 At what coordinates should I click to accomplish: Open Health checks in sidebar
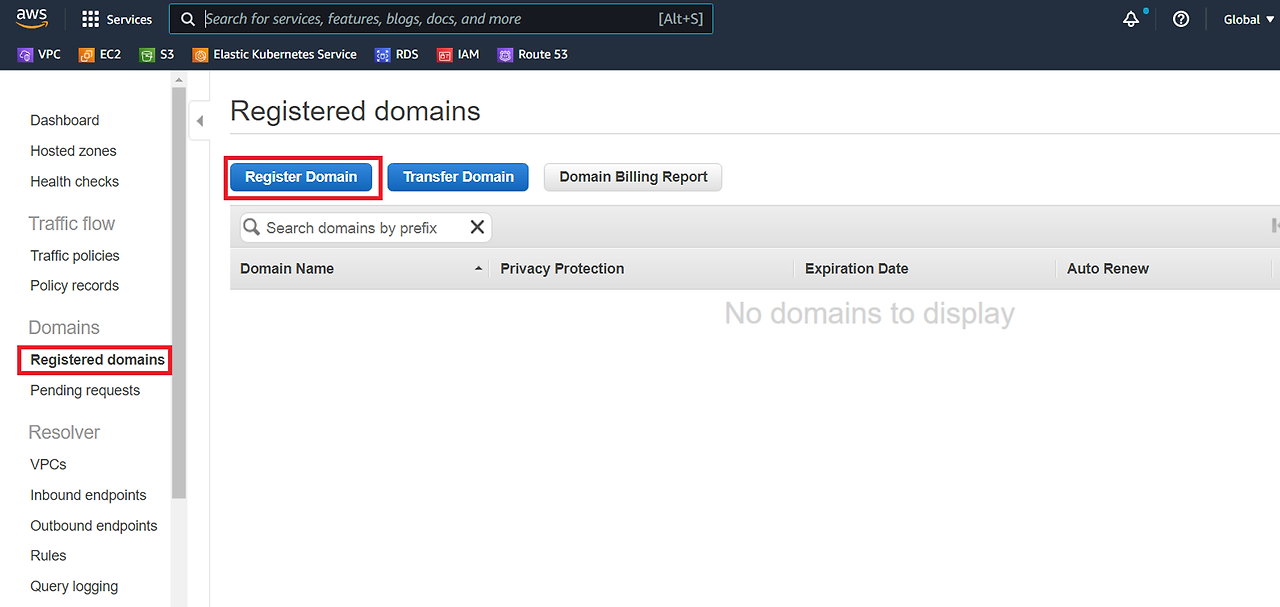pos(74,181)
